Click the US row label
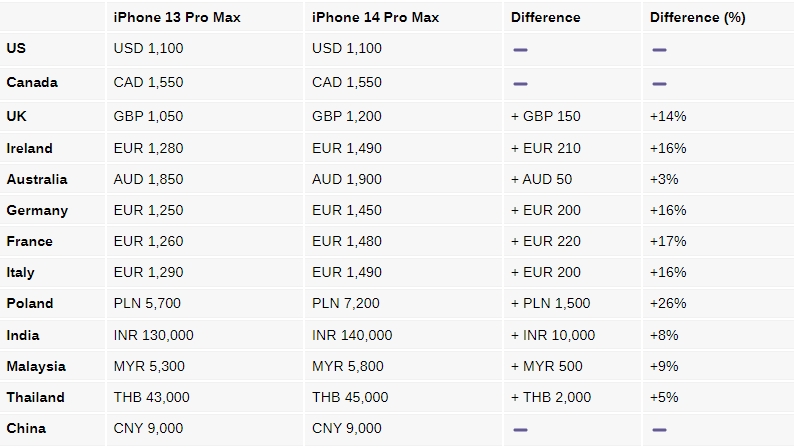 [x=16, y=48]
